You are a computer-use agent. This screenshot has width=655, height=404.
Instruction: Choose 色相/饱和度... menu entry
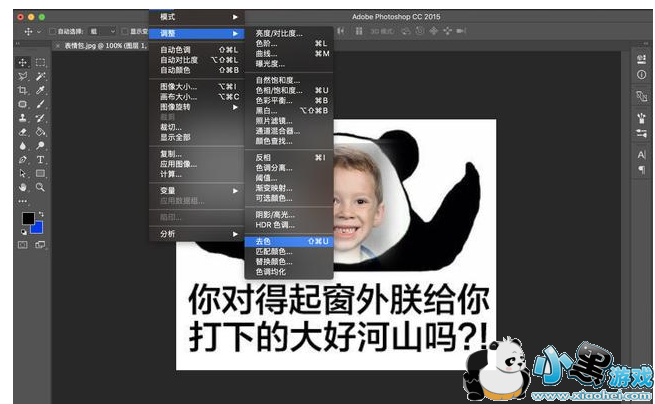(x=289, y=90)
